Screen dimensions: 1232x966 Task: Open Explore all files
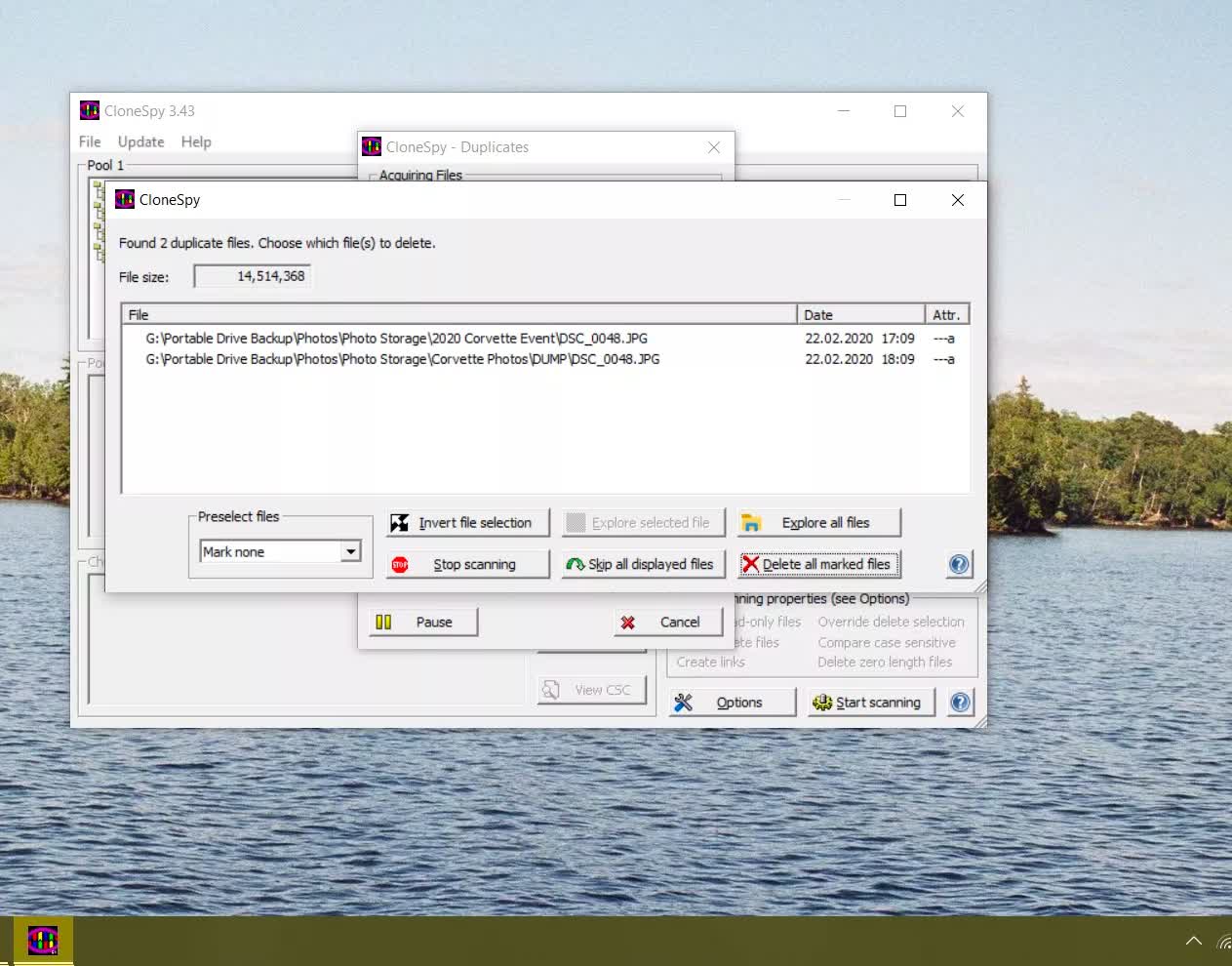pyautogui.click(x=818, y=523)
